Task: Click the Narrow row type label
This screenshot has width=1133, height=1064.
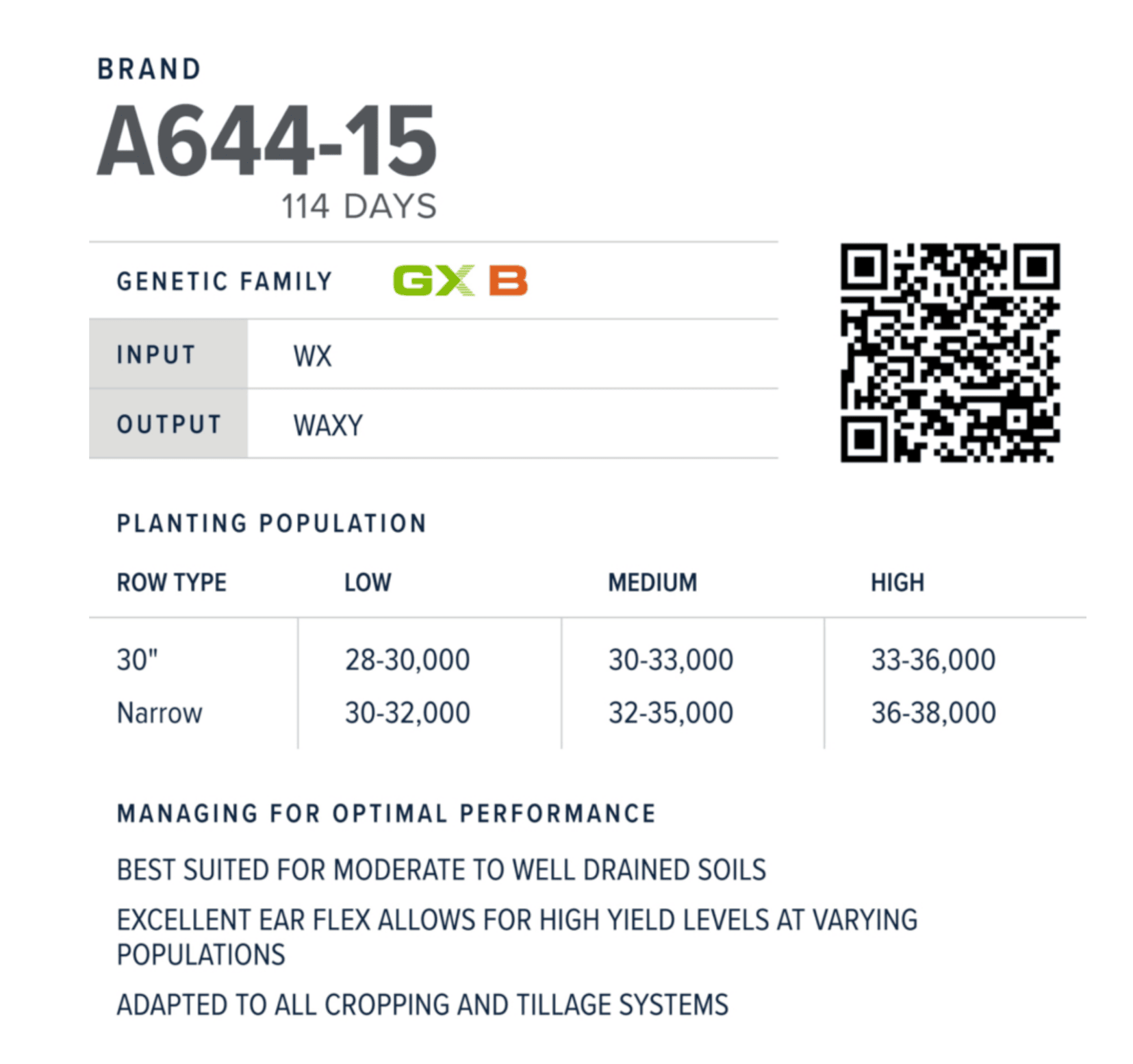Action: pyautogui.click(x=160, y=713)
